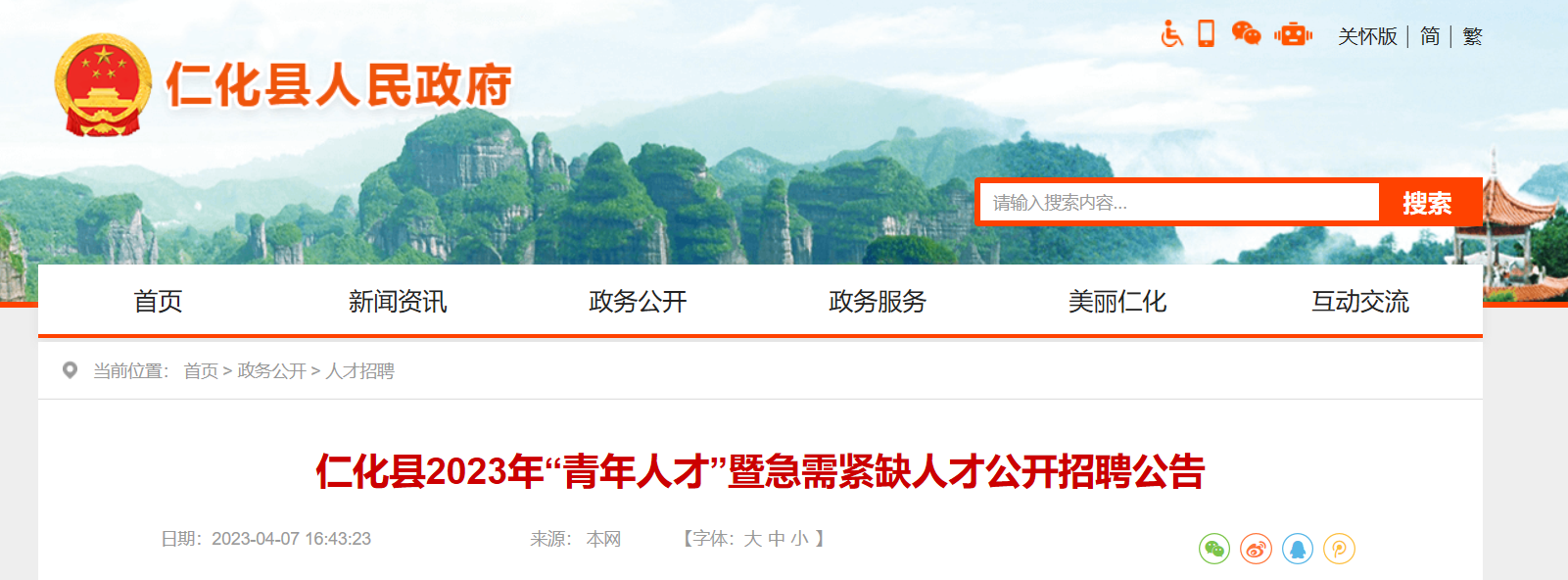Click the WeChat icon in top bar
The height and width of the screenshot is (580, 1568).
click(x=1246, y=34)
